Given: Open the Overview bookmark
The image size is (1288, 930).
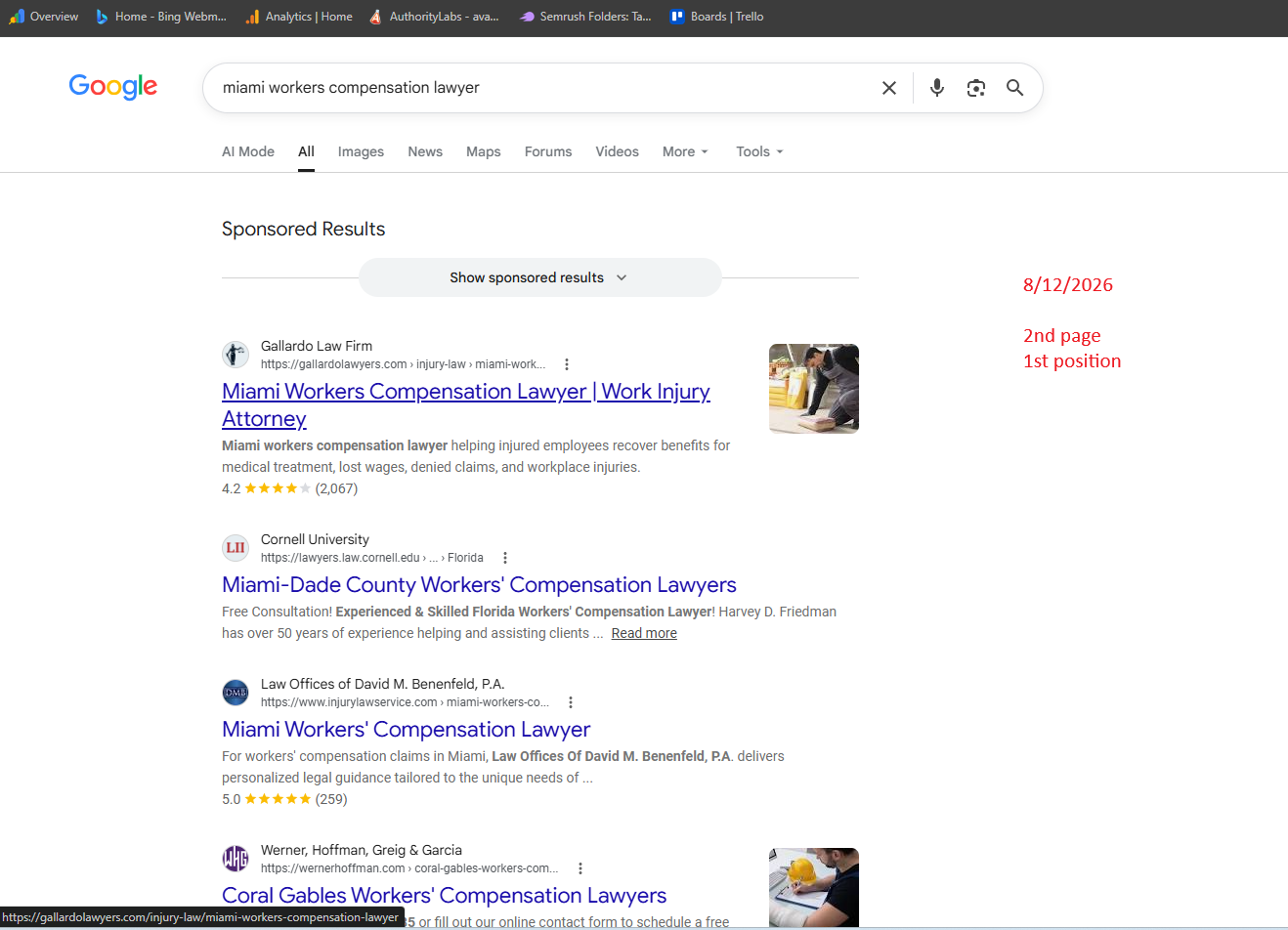Looking at the screenshot, I should 44,17.
